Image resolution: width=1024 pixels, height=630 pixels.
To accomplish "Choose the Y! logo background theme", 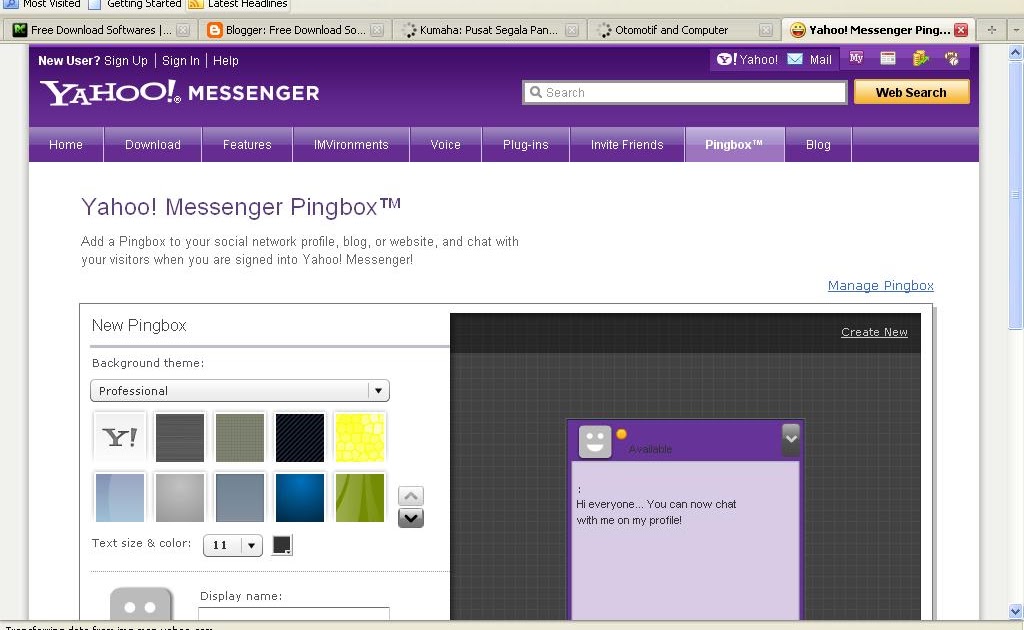I will 120,437.
